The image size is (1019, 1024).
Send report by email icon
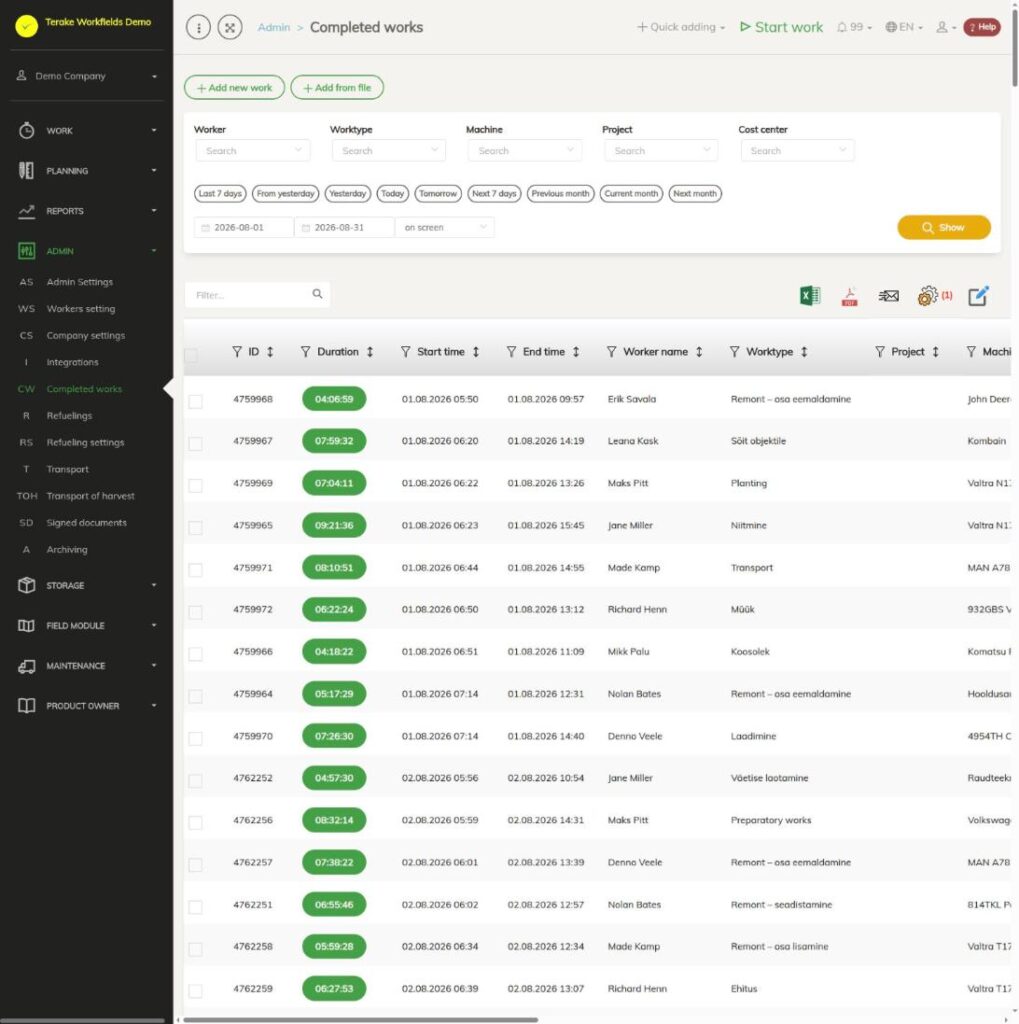tap(888, 296)
